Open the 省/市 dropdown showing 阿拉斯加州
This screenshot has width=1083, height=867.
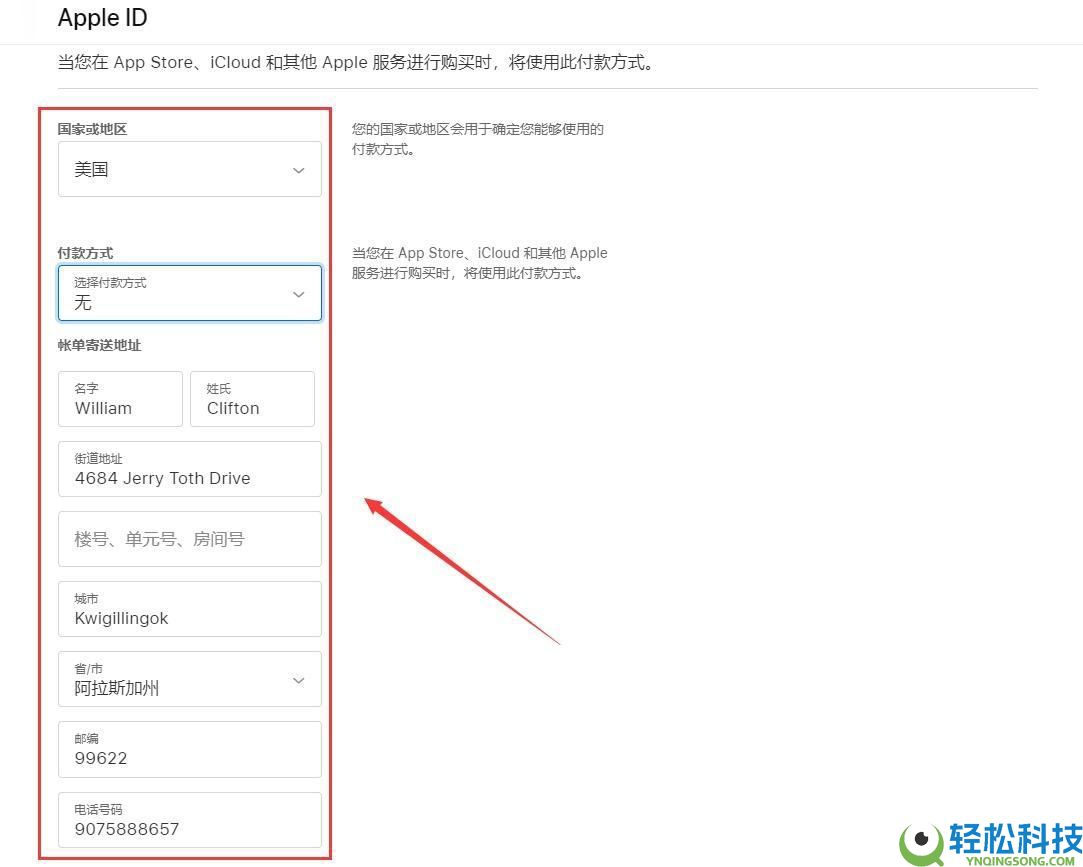[x=190, y=679]
